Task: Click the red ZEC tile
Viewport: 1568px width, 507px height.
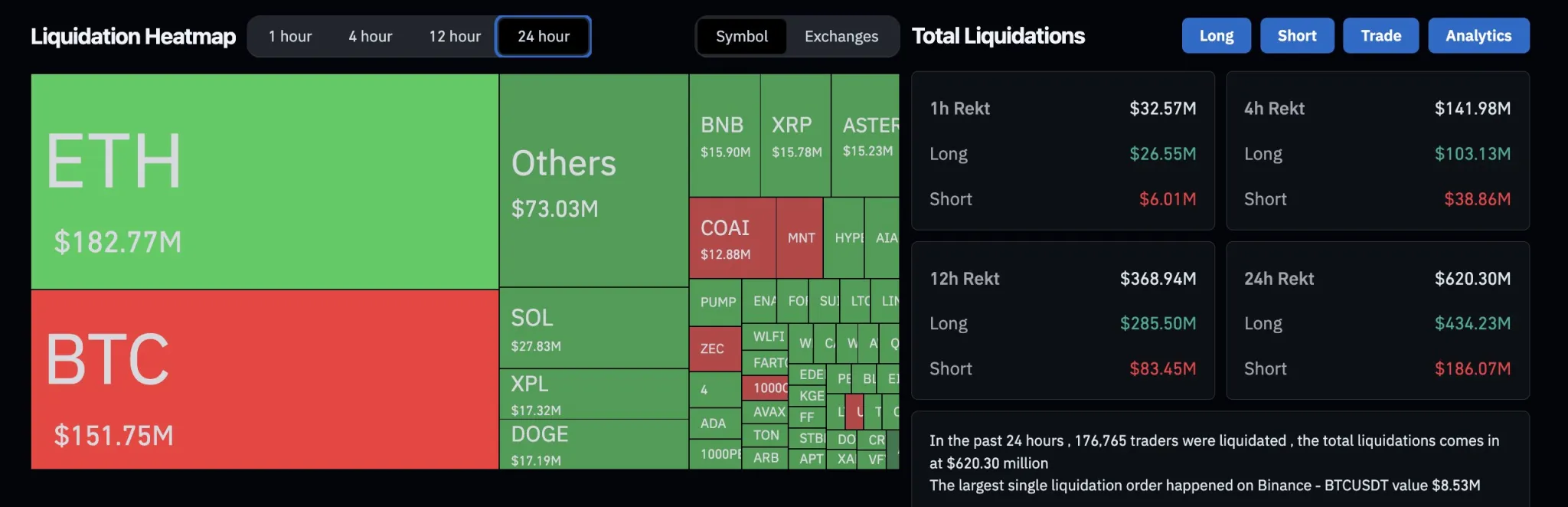Action: click(x=714, y=348)
